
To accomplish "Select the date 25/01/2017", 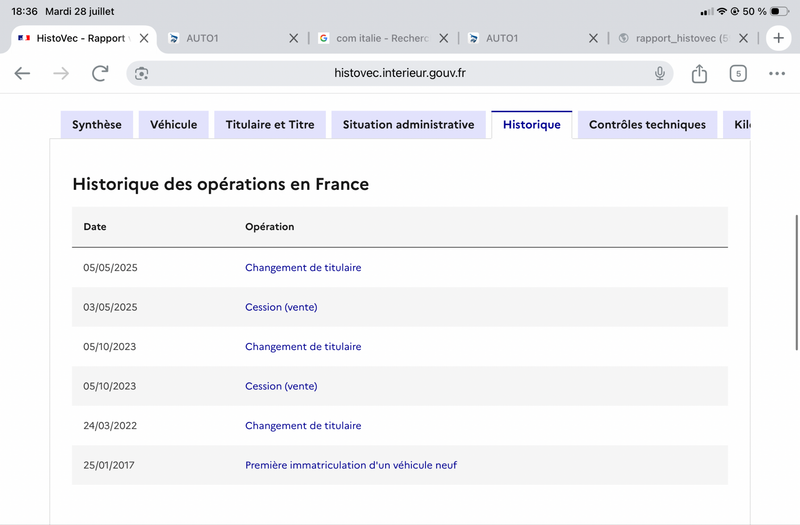I will 109,465.
